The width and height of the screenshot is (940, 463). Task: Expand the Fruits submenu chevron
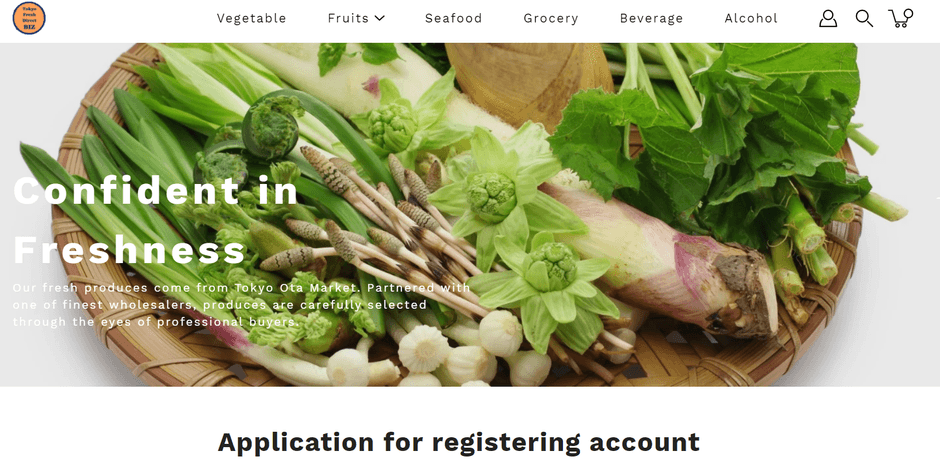379,19
